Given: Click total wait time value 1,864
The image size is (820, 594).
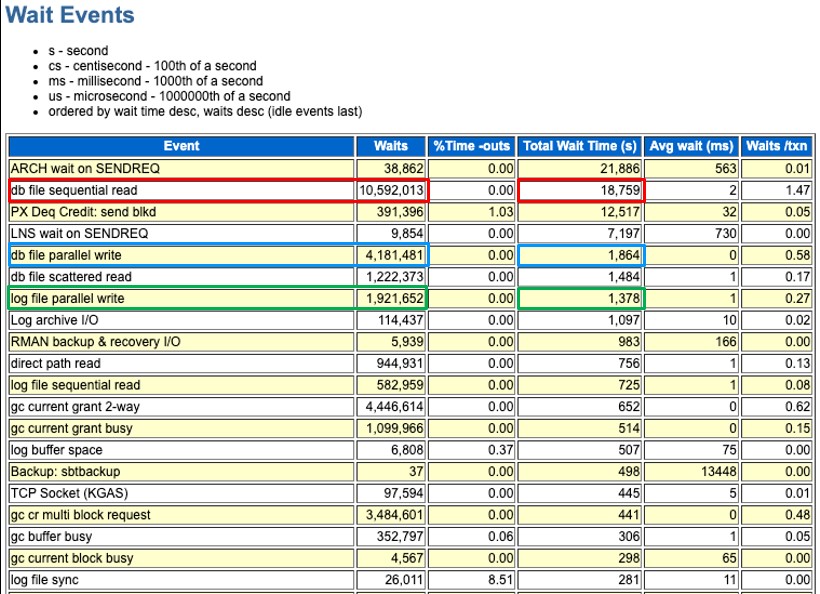Looking at the screenshot, I should click(623, 255).
